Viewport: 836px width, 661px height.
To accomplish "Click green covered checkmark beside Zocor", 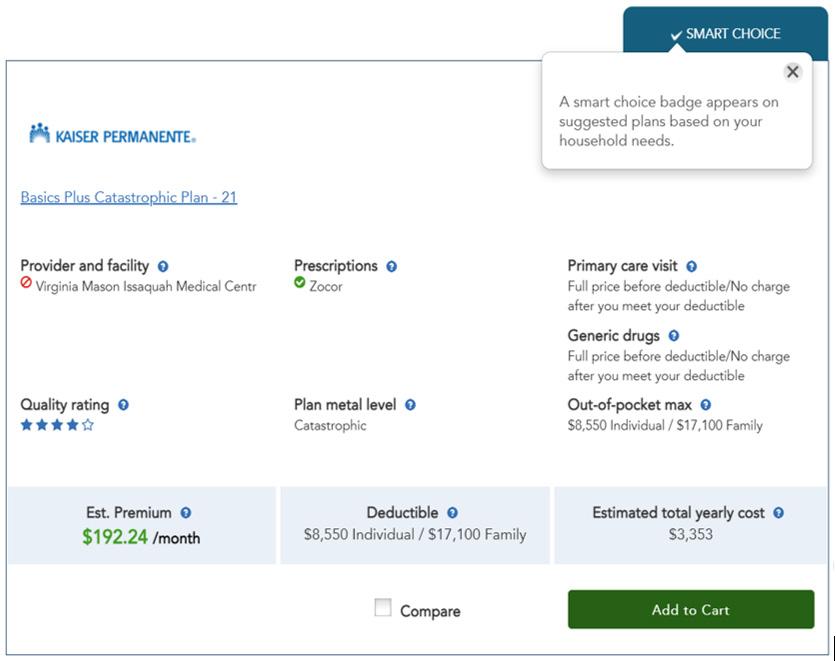I will pos(300,284).
